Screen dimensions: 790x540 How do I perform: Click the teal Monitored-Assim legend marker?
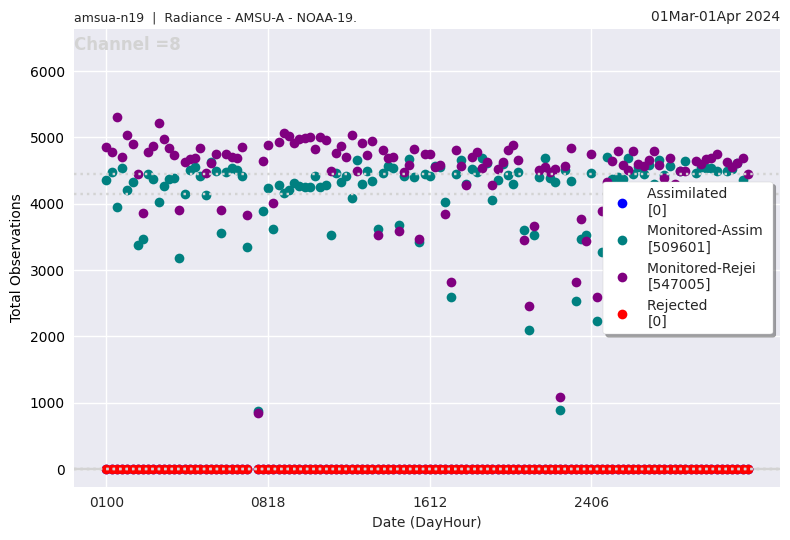(x=622, y=240)
